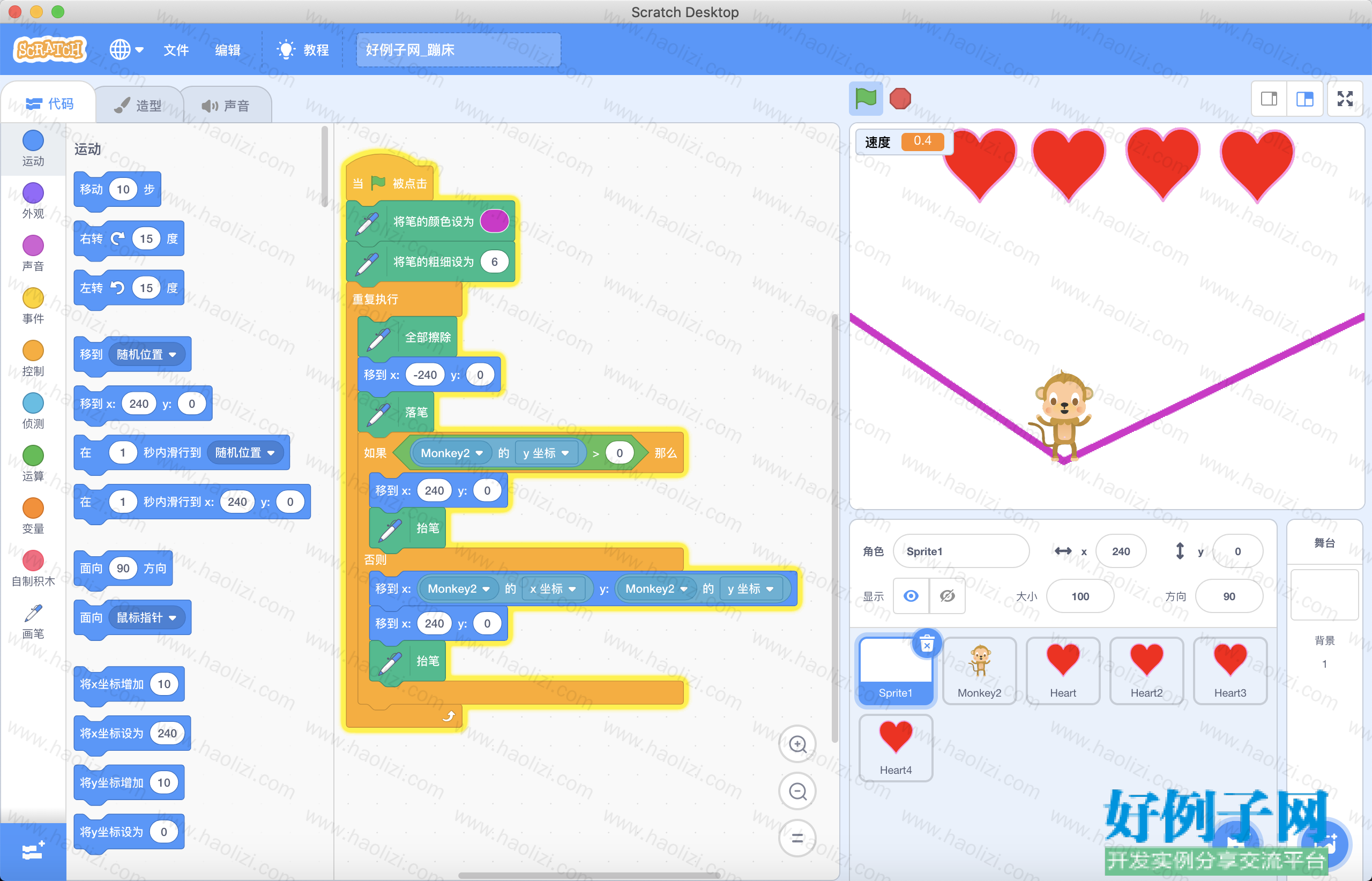The image size is (1372, 881).
Task: Click the project title field 好例子网_蹦床
Action: tap(458, 50)
